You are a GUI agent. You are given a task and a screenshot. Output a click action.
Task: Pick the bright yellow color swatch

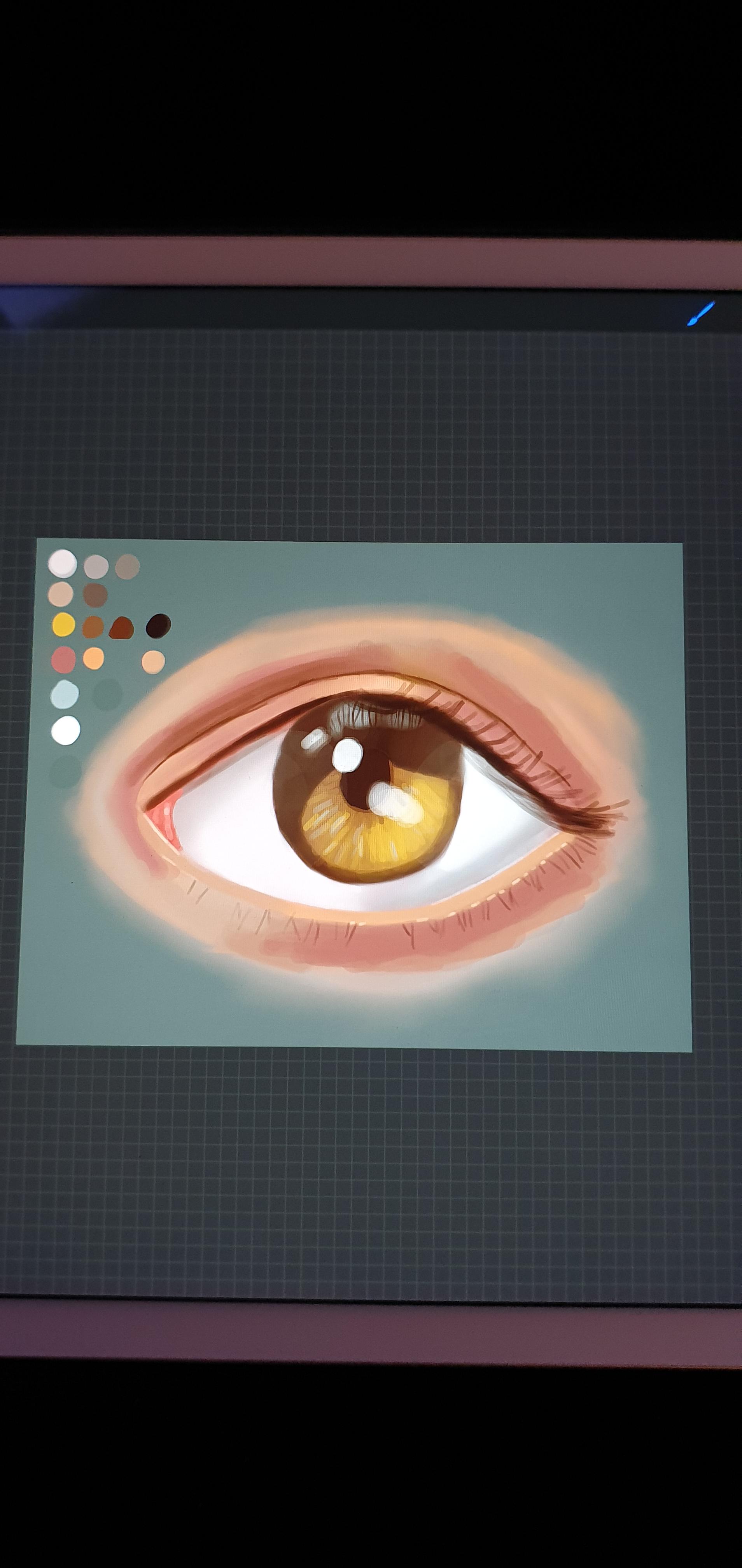pyautogui.click(x=64, y=626)
